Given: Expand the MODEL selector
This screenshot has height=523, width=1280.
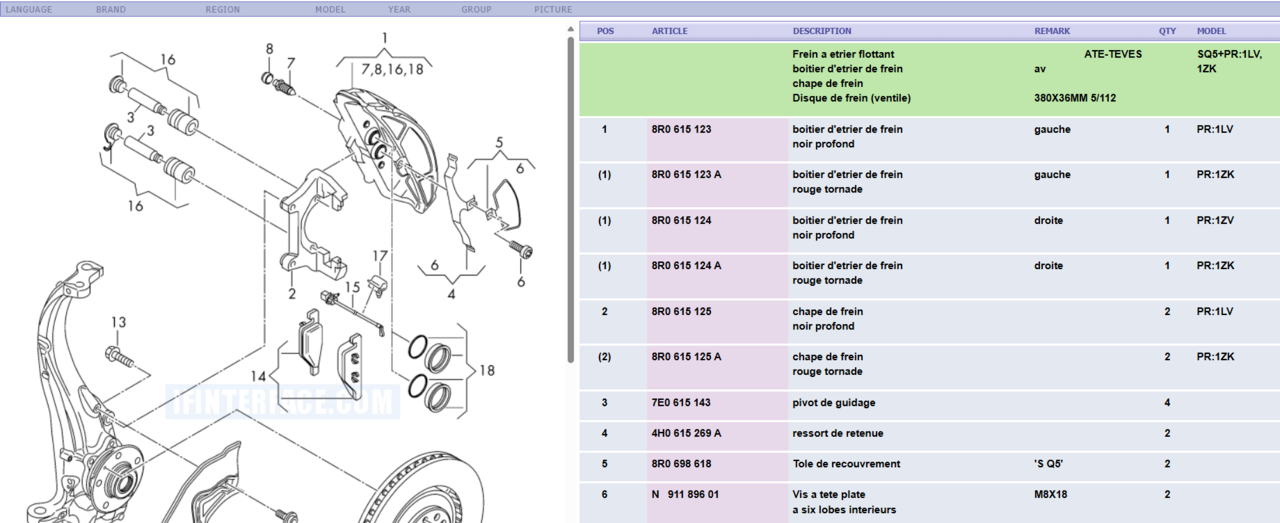Looking at the screenshot, I should tap(330, 10).
